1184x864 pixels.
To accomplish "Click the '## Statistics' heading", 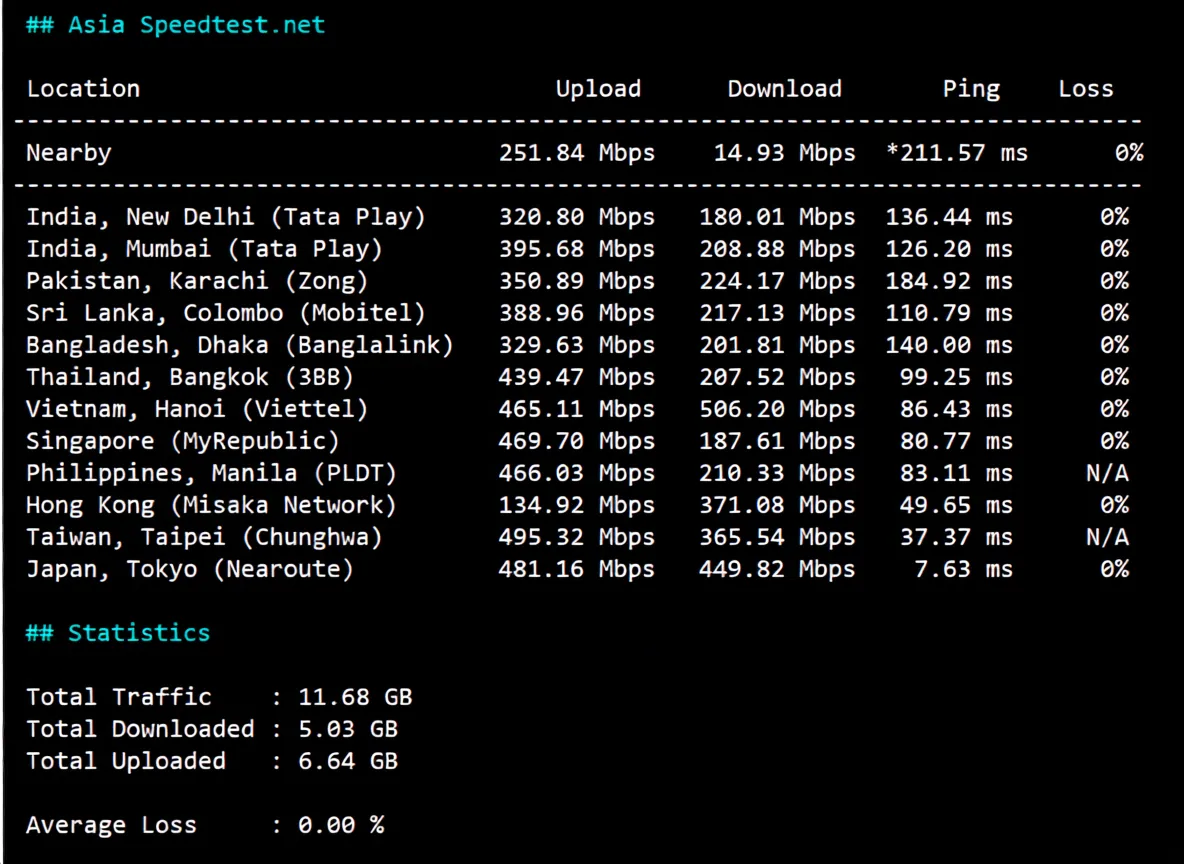I will 118,633.
